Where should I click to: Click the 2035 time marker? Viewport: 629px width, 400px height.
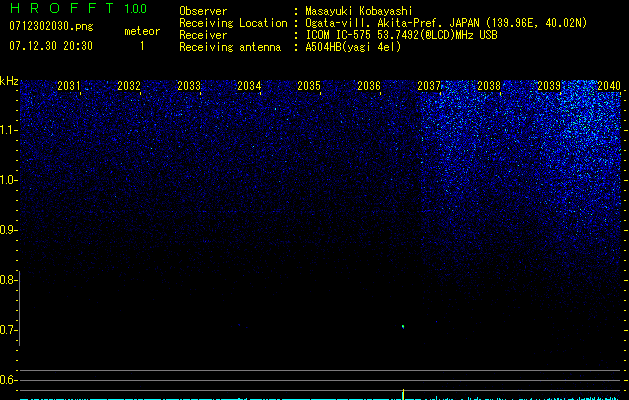click(309, 86)
